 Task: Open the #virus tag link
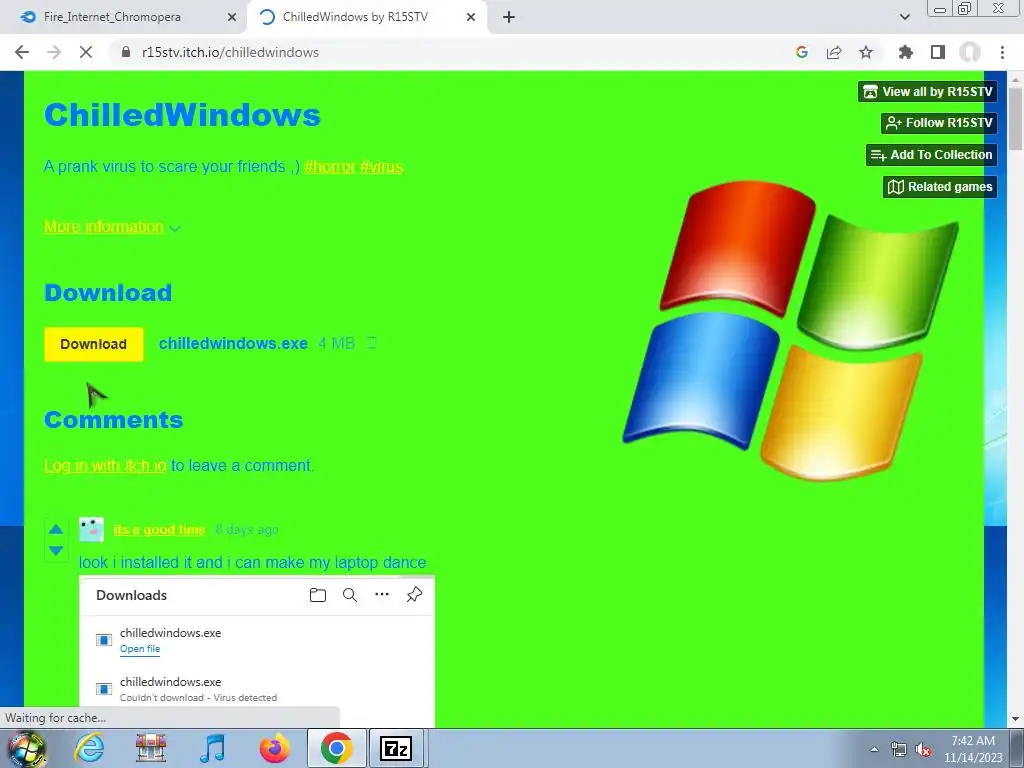pos(381,167)
